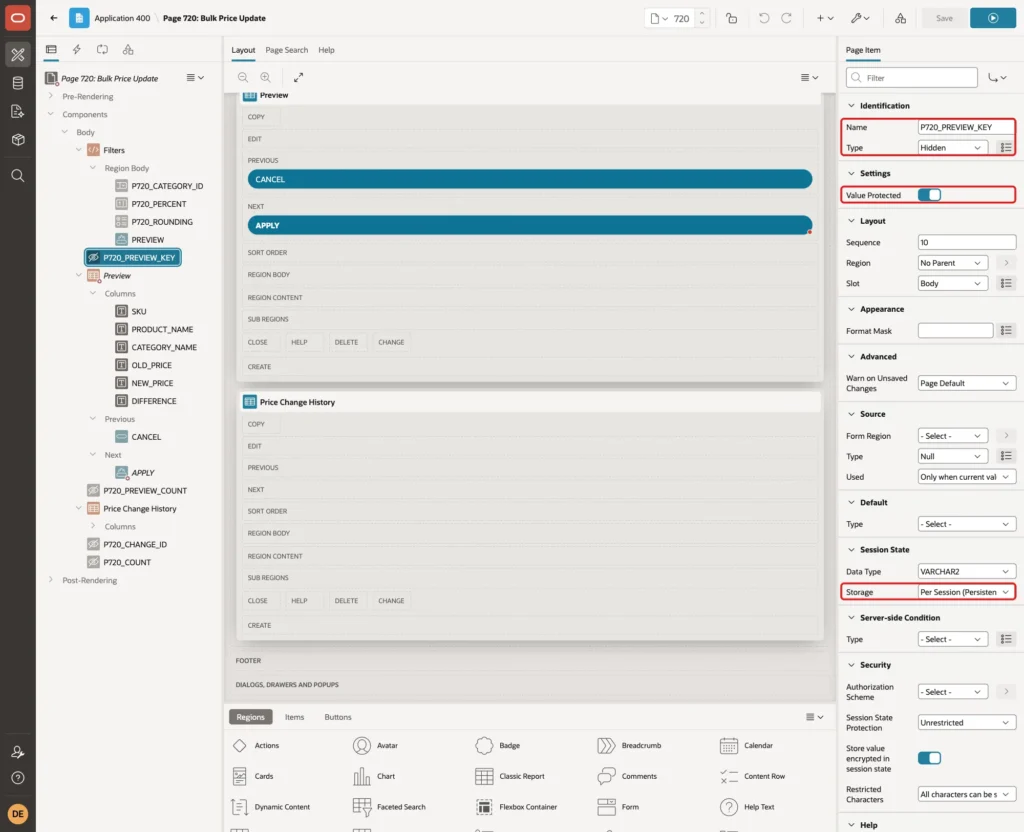Click the page lock icon in the toolbar
Viewport: 1024px width, 832px height.
[731, 18]
